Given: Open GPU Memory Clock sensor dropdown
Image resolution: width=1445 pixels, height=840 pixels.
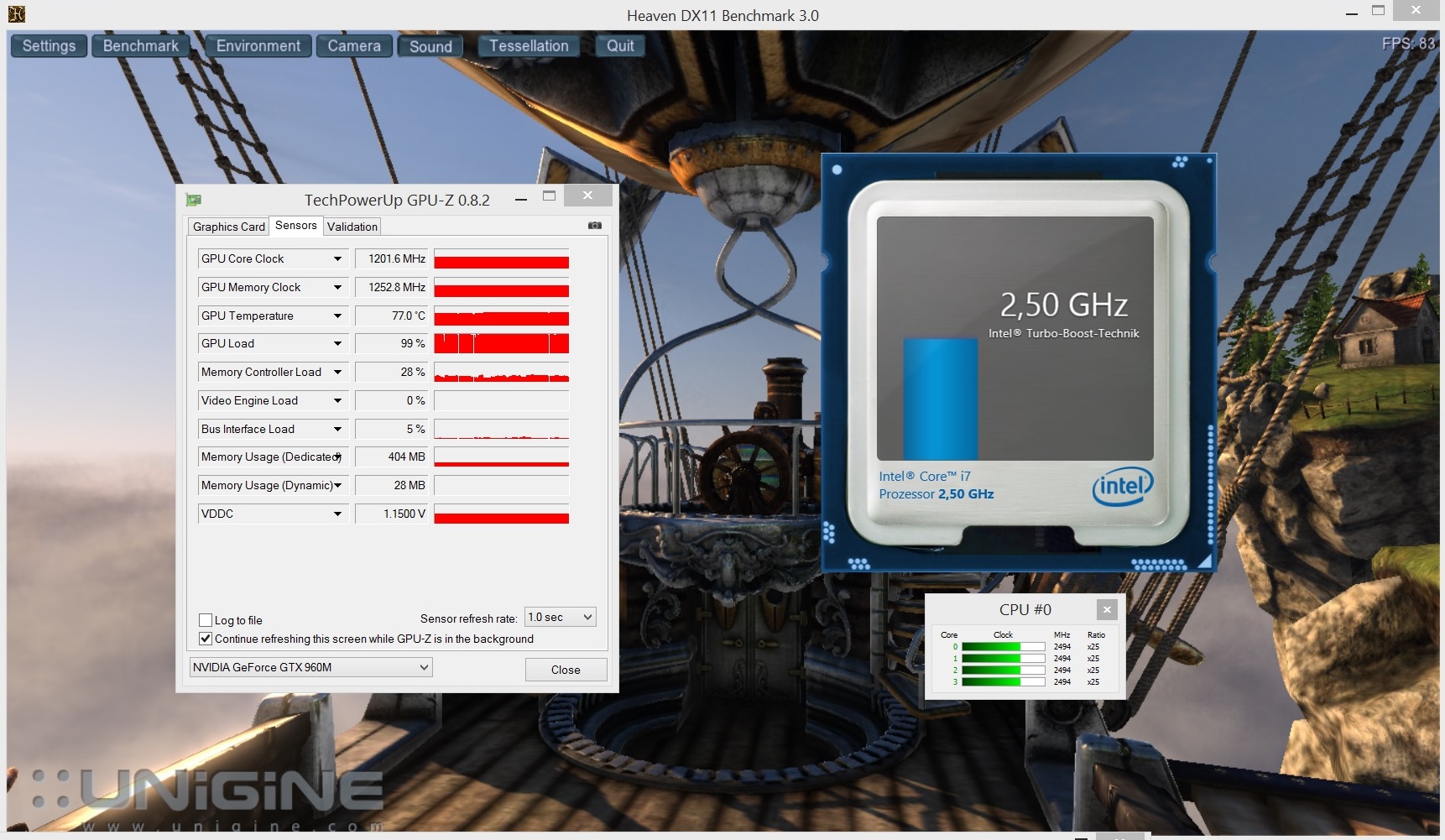Looking at the screenshot, I should (337, 287).
